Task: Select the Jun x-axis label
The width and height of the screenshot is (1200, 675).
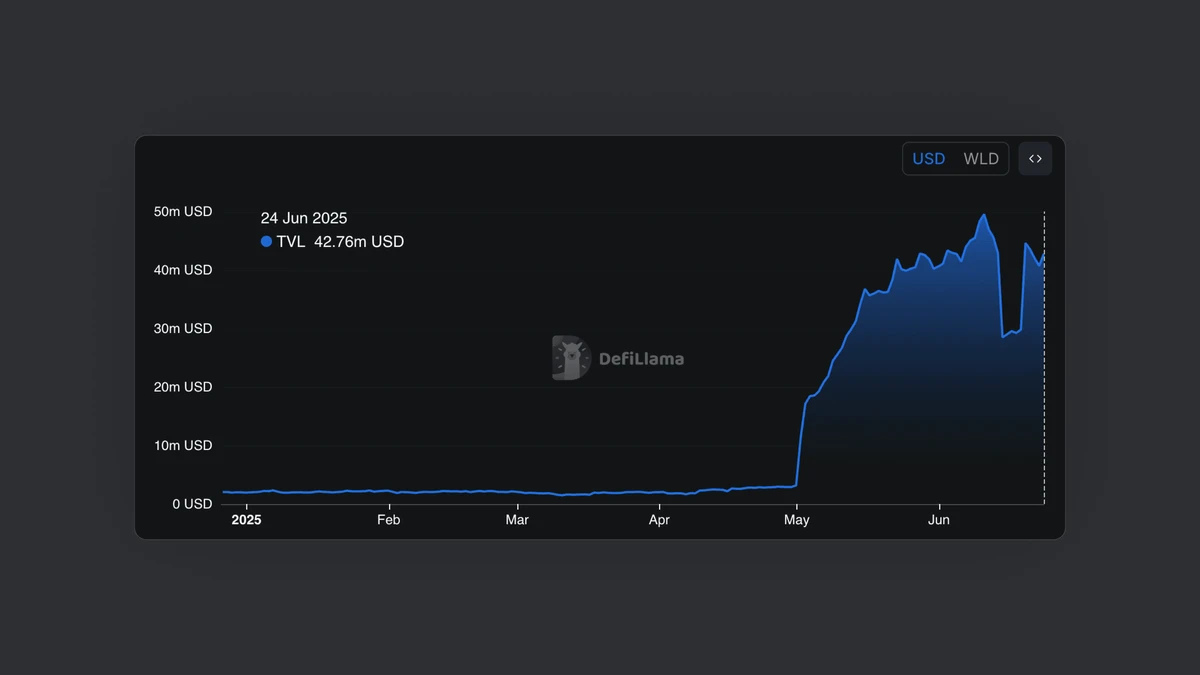Action: [939, 520]
